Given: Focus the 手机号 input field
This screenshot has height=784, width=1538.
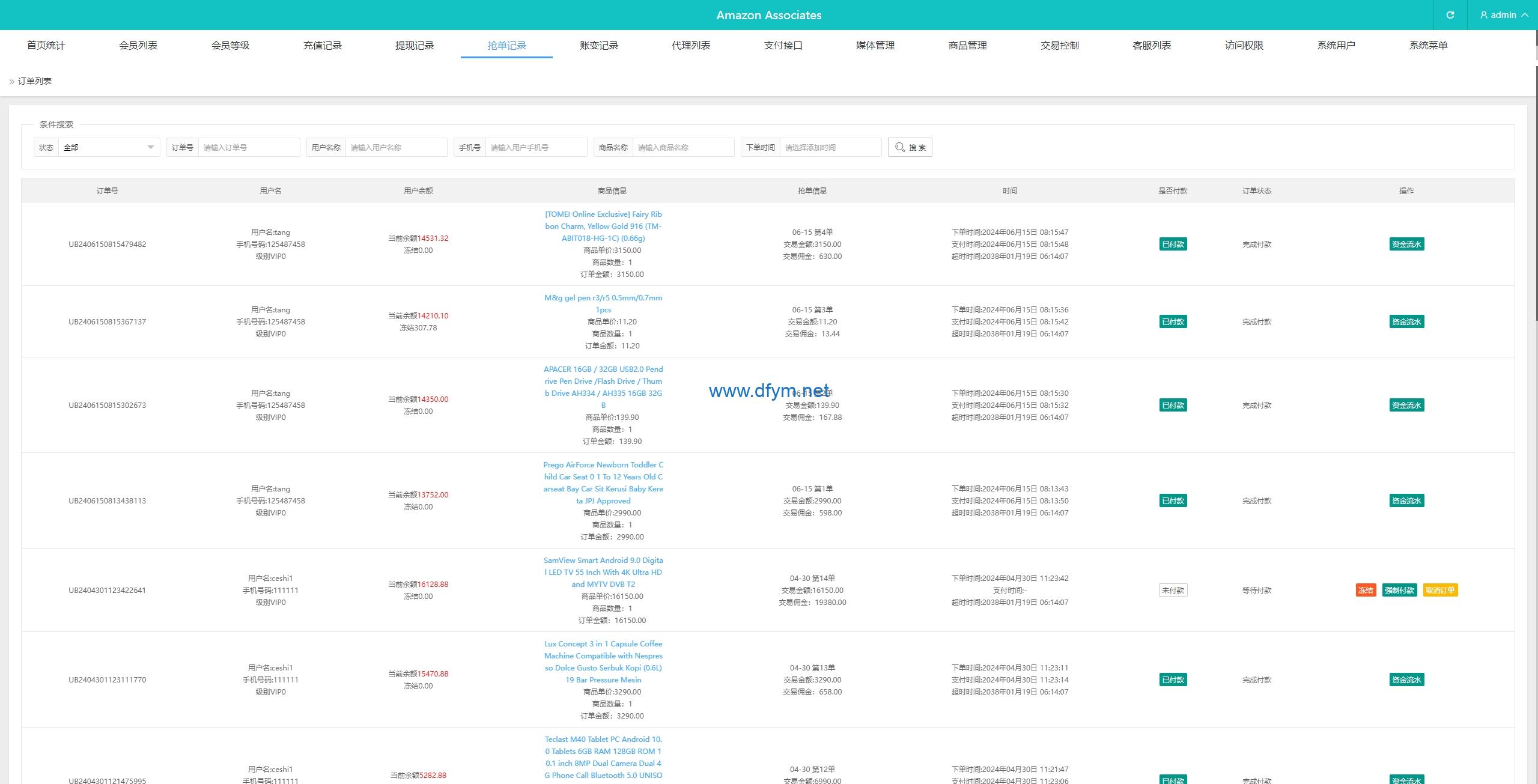Looking at the screenshot, I should 536,147.
